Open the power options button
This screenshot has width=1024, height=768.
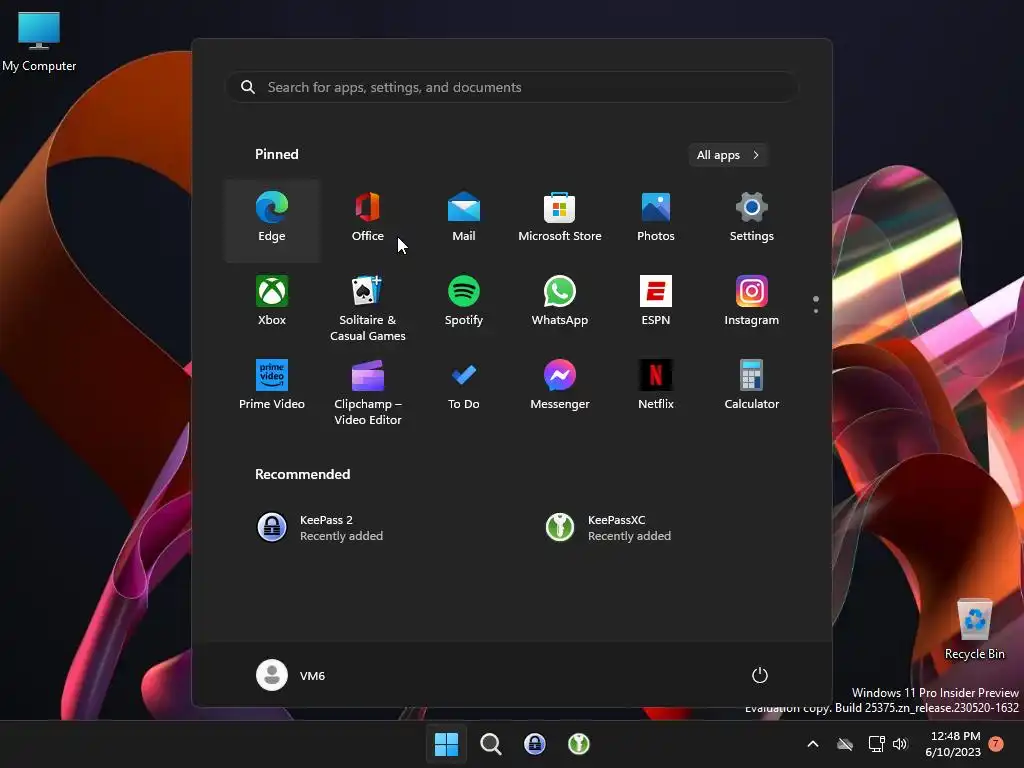click(760, 675)
